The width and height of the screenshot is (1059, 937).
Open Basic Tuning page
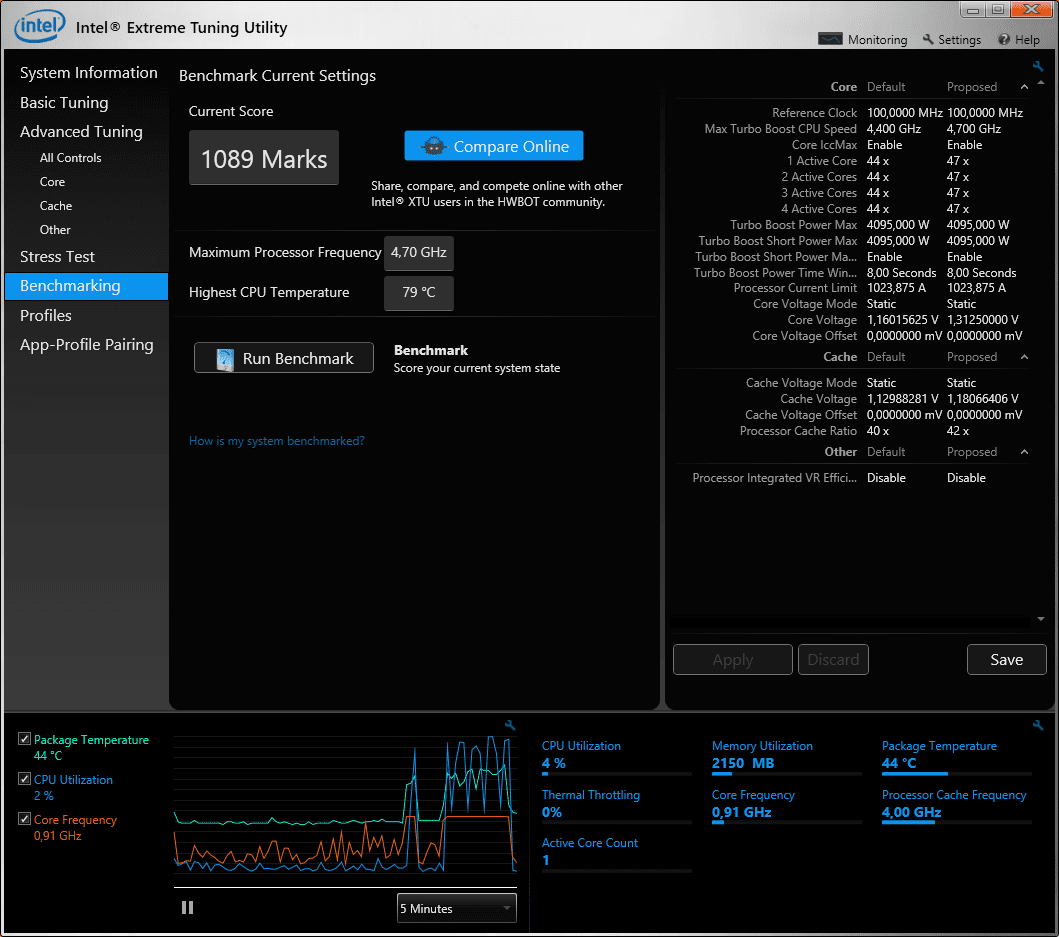64,102
